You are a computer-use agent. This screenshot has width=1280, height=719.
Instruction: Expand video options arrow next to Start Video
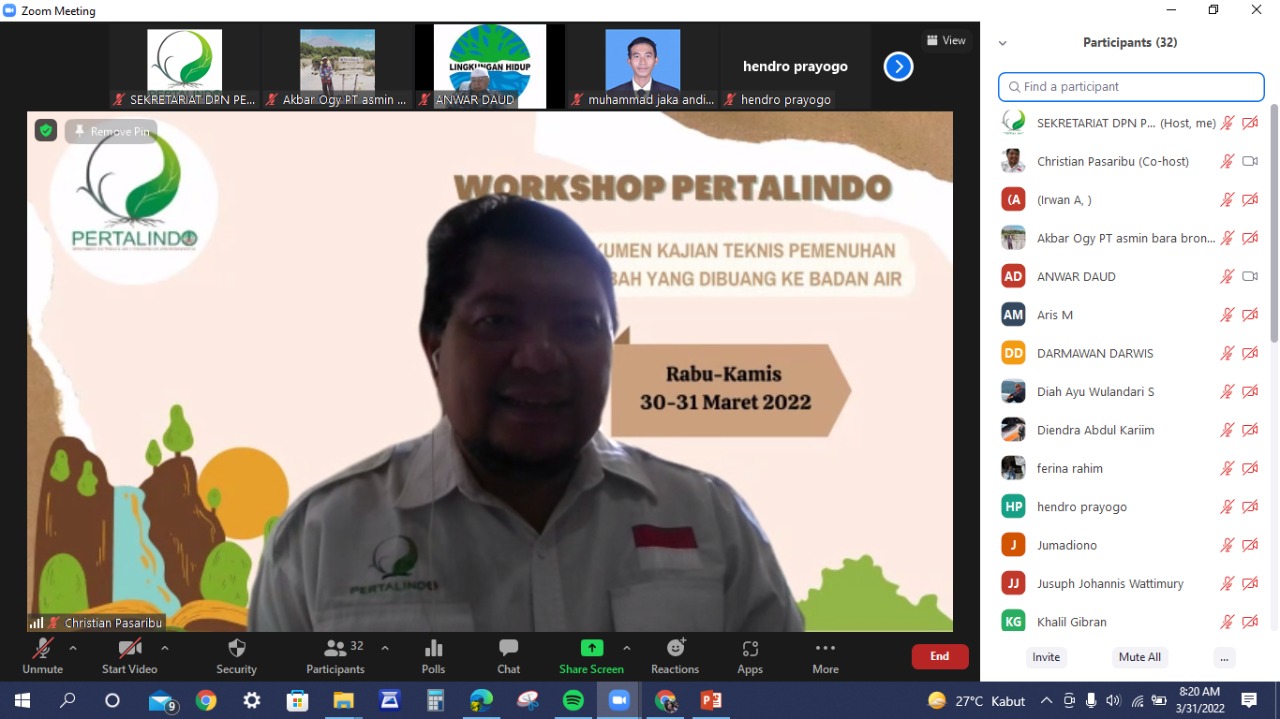pos(165,648)
